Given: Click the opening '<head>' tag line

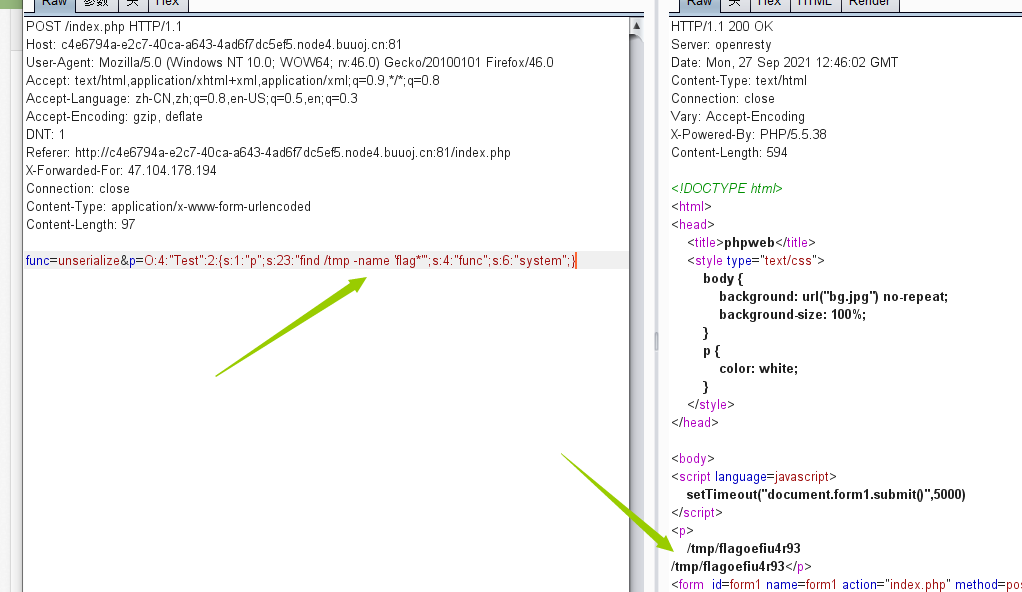Looking at the screenshot, I should [693, 225].
